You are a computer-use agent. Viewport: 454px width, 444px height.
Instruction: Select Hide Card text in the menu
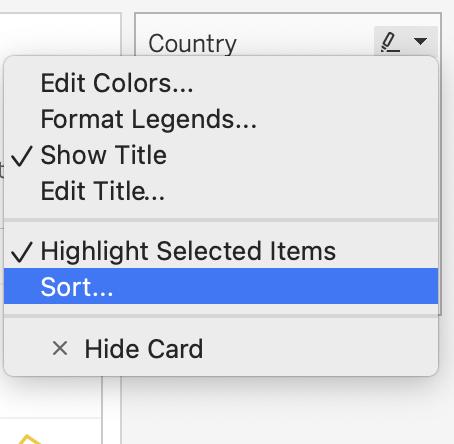144,349
